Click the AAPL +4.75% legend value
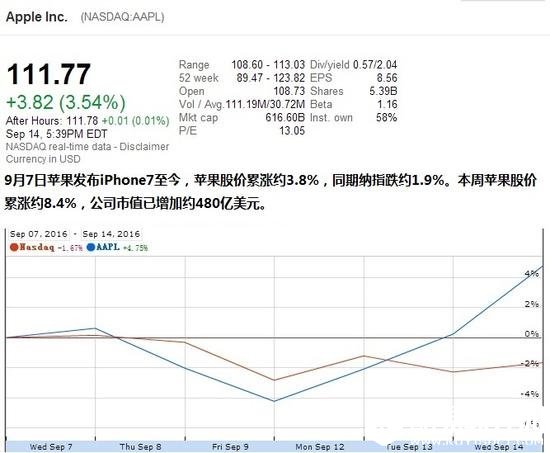The image size is (550, 453). click(x=135, y=248)
